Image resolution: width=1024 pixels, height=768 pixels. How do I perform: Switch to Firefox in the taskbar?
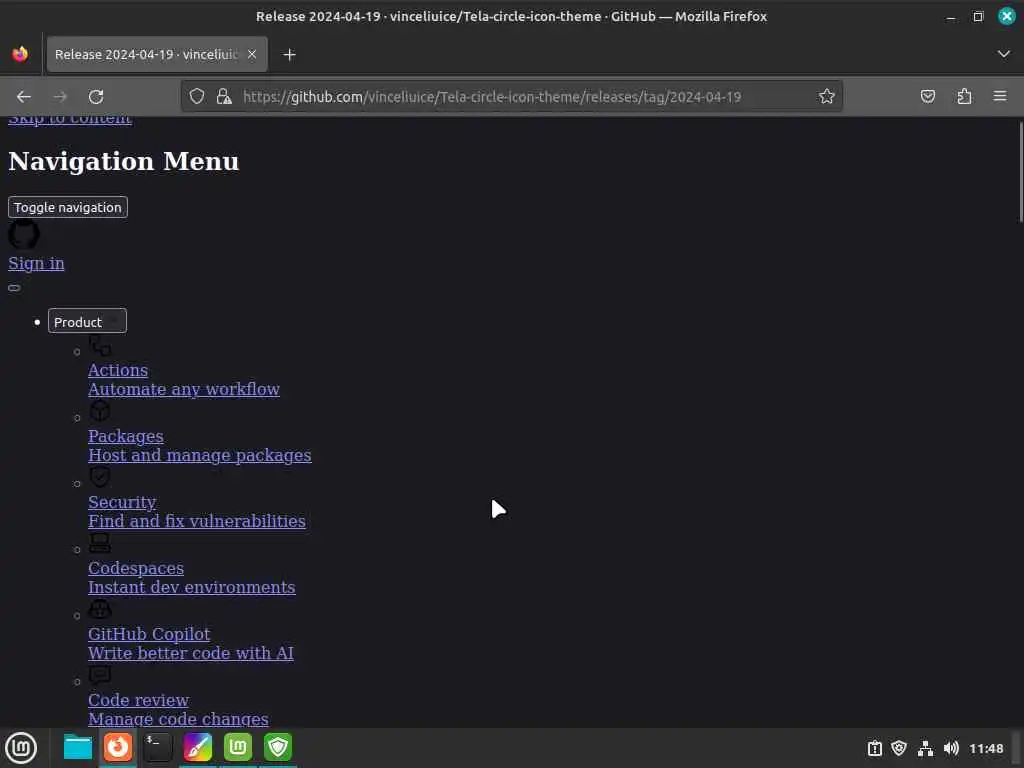118,747
